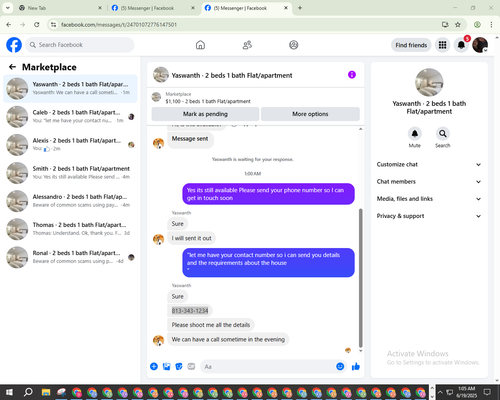Open the Menu grid icon

click(442, 45)
